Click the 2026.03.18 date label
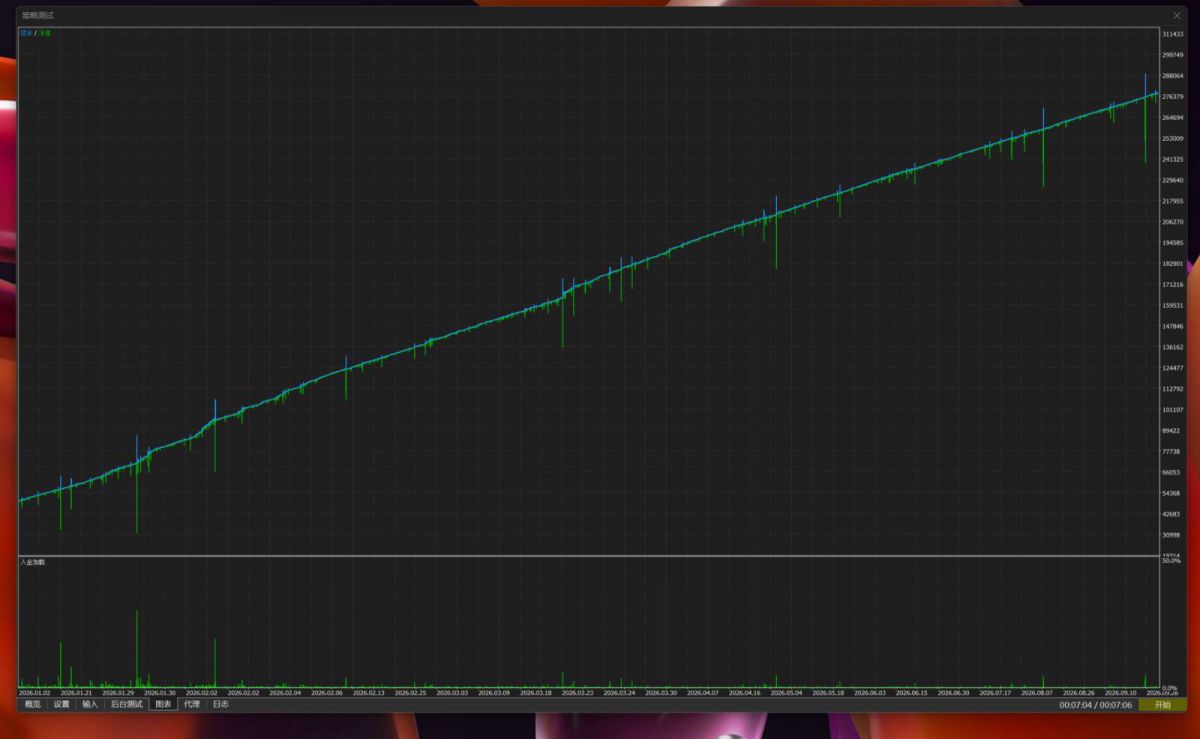The height and width of the screenshot is (739, 1200). [536, 692]
